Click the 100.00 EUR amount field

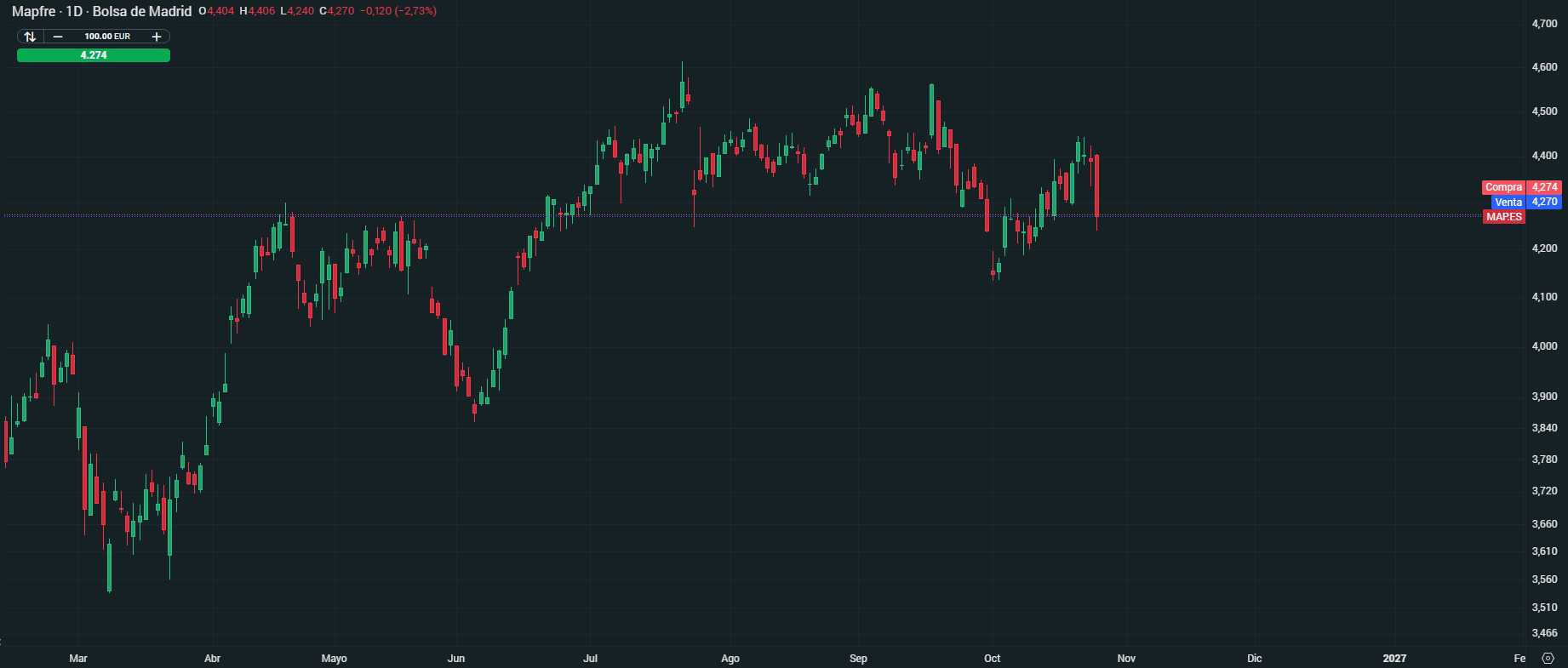click(x=107, y=37)
